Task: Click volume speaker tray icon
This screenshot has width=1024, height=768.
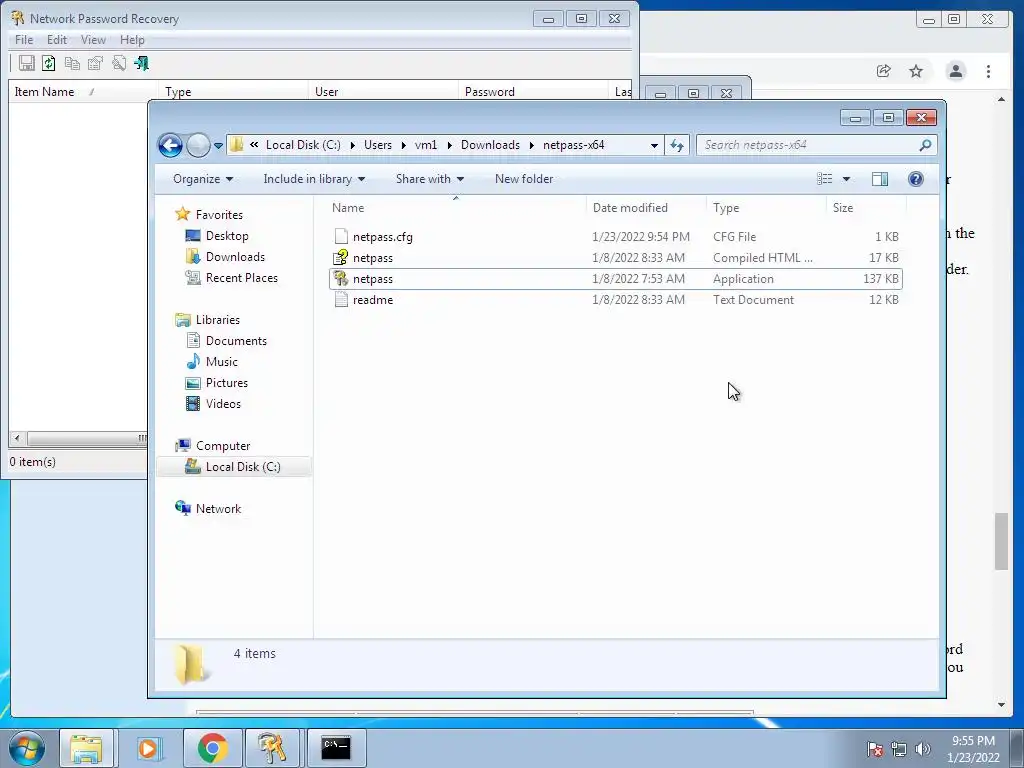Action: (922, 749)
